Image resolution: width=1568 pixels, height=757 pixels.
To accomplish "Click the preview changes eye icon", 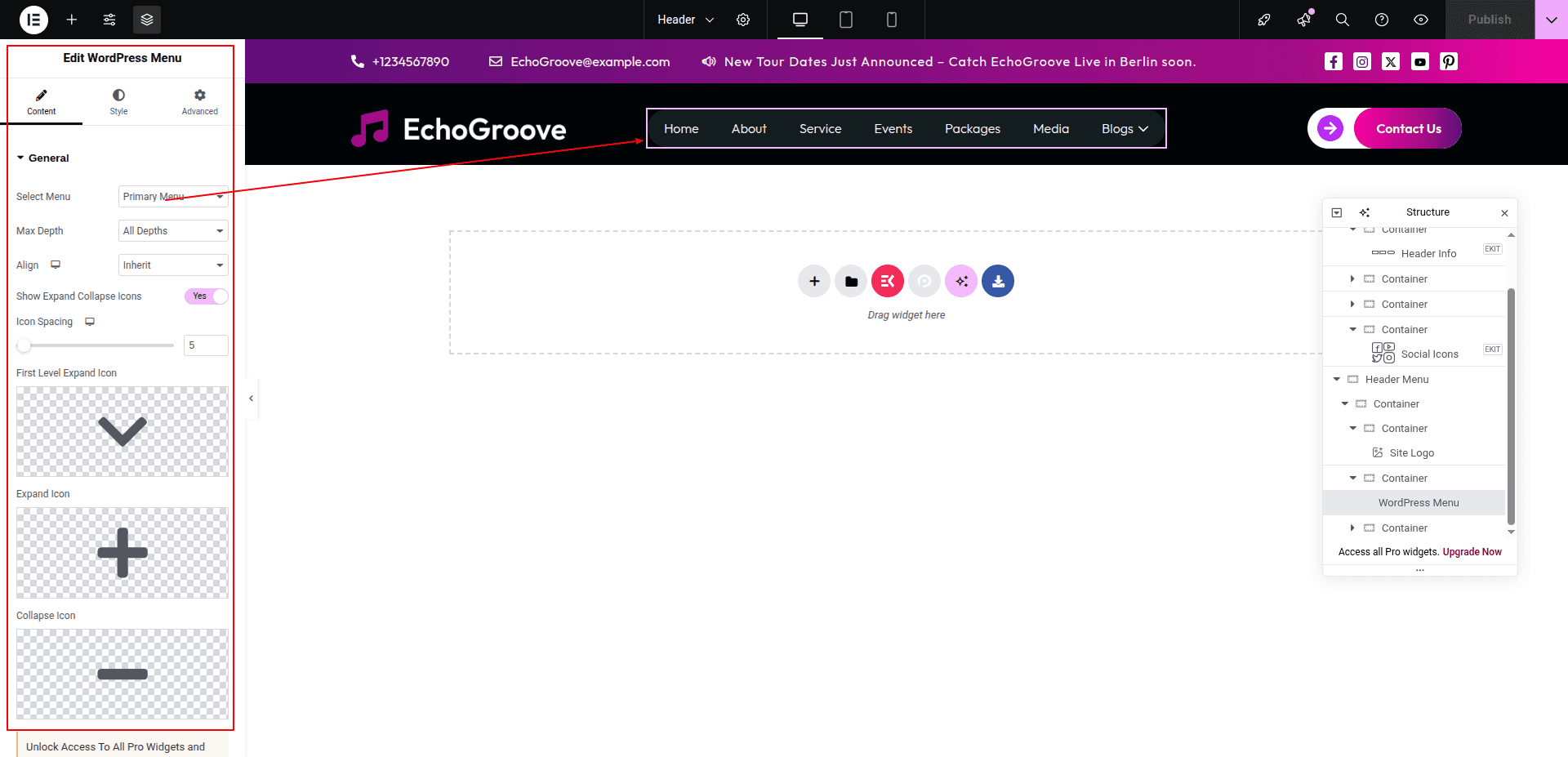I will [1421, 20].
